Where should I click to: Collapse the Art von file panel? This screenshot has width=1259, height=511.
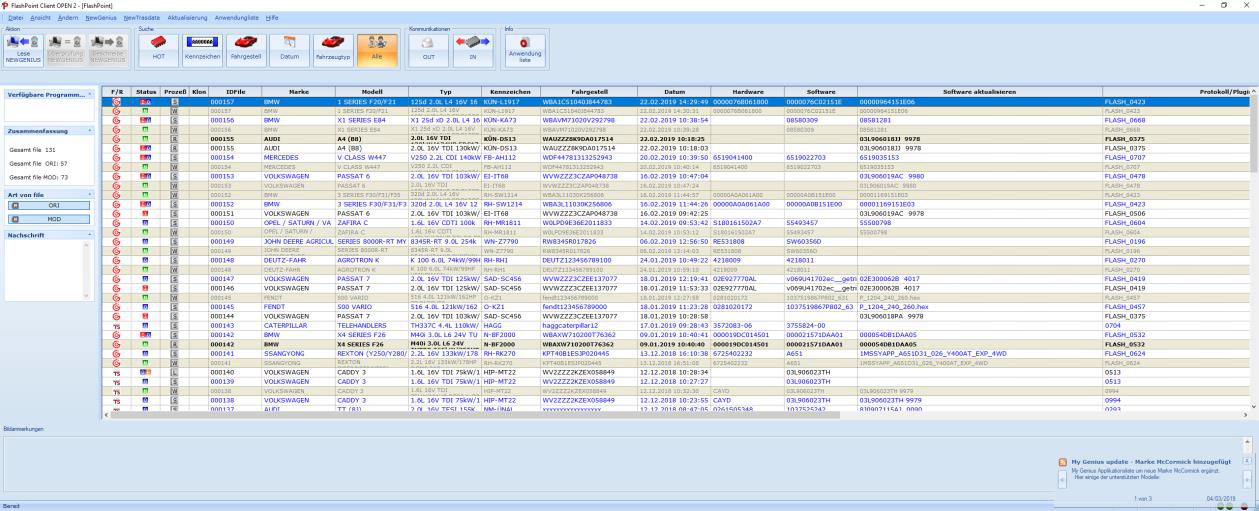(x=90, y=193)
